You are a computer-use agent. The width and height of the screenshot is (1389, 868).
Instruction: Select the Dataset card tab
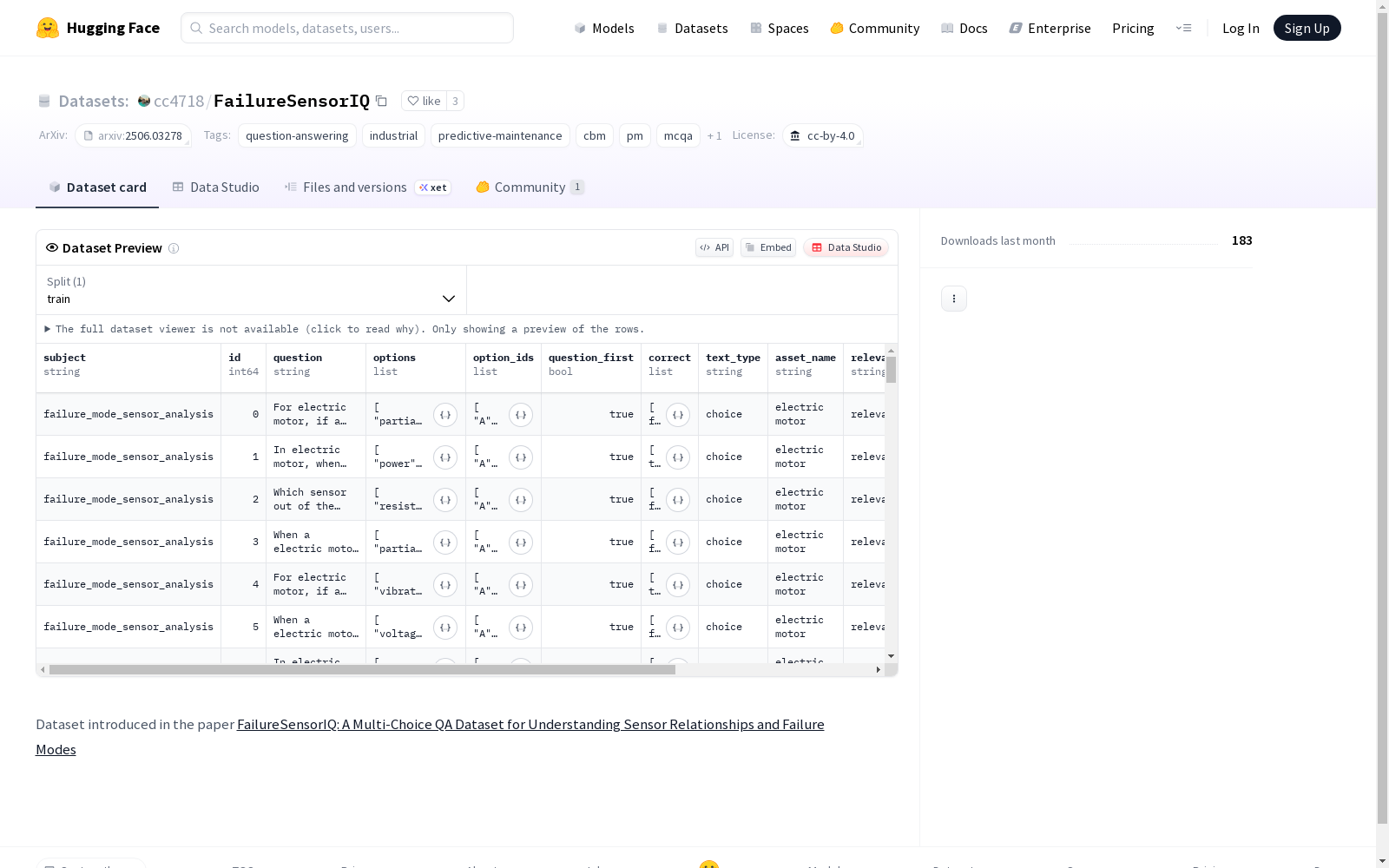(x=97, y=187)
